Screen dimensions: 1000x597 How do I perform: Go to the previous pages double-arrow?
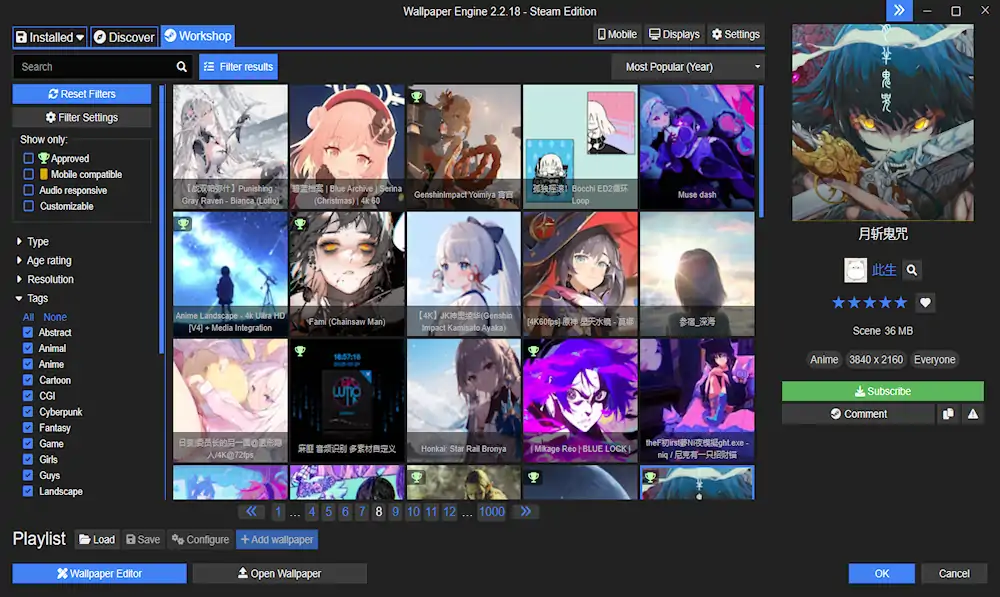click(251, 512)
